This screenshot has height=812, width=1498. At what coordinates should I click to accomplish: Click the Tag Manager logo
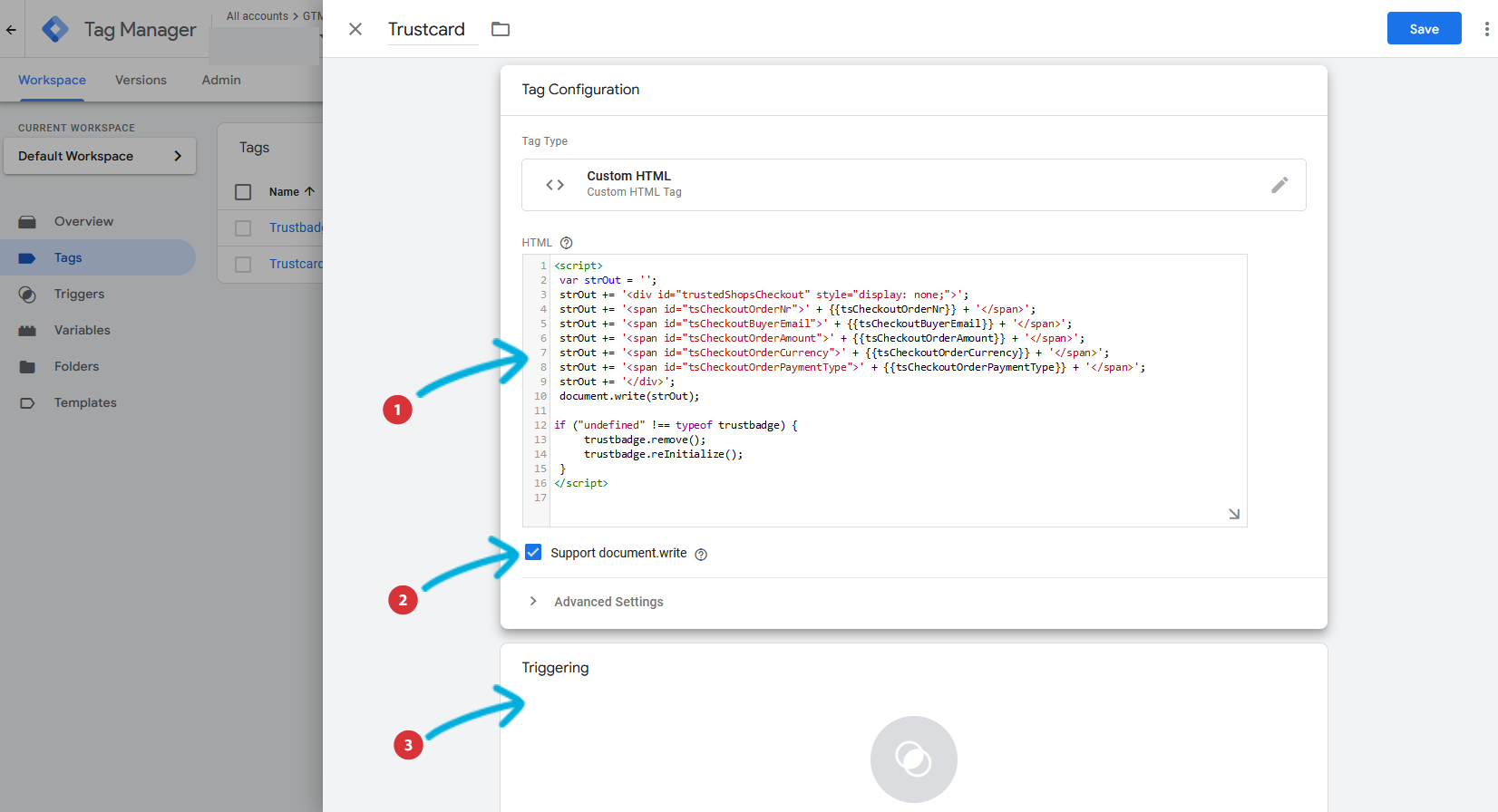[55, 29]
